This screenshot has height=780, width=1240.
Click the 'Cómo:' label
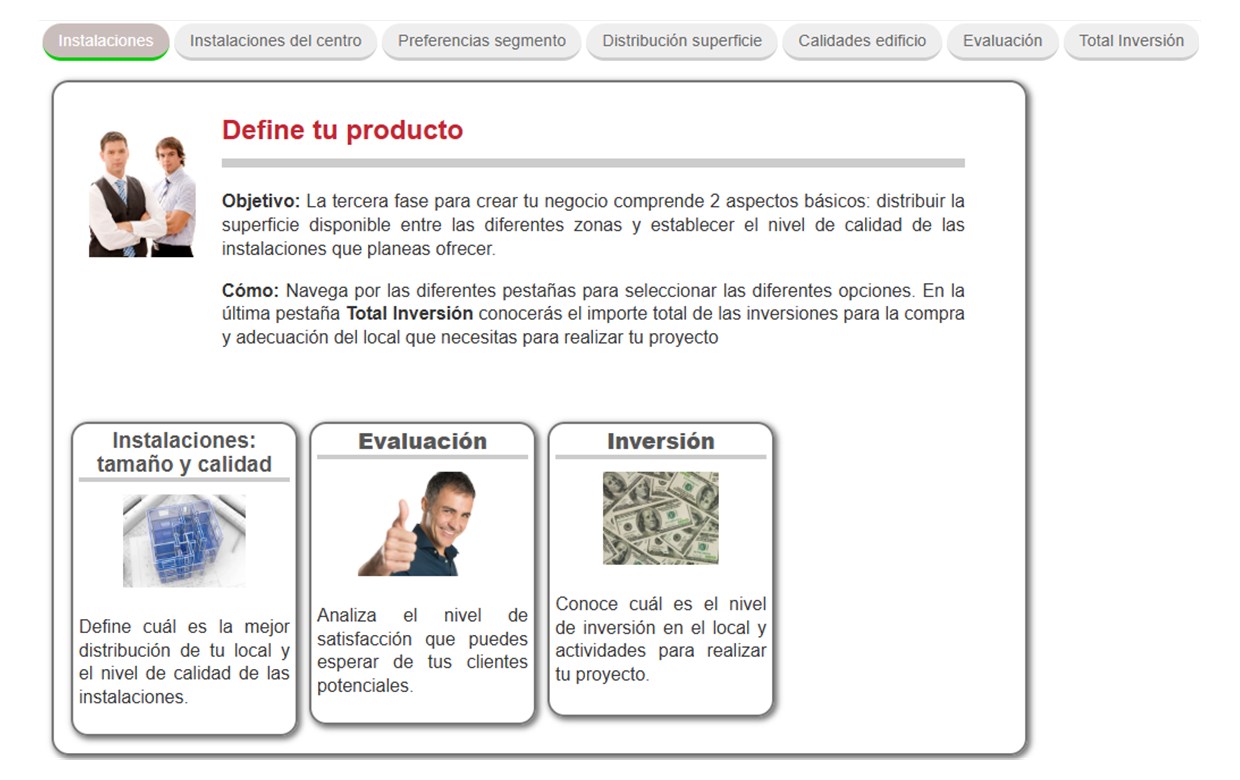(x=250, y=291)
